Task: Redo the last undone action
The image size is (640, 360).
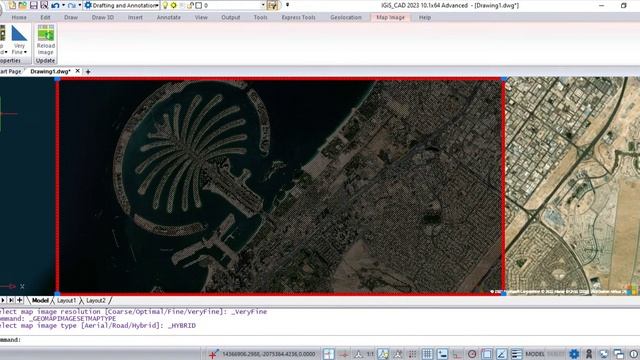Action: (x=72, y=5)
